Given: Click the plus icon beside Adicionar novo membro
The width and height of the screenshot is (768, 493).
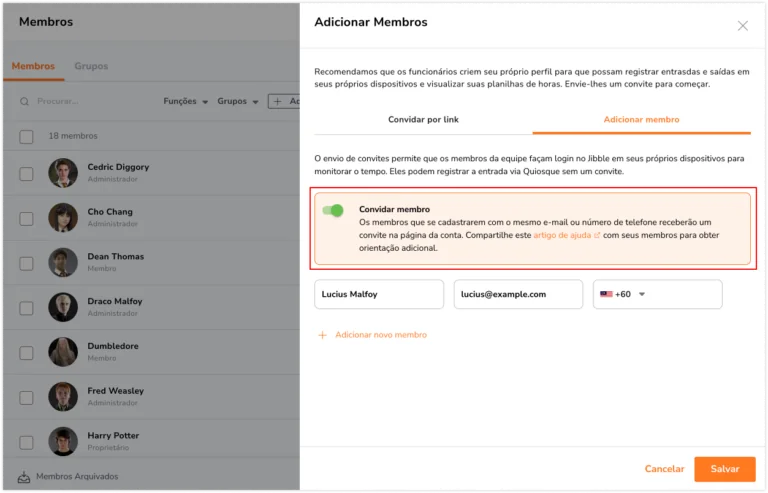Looking at the screenshot, I should point(322,335).
